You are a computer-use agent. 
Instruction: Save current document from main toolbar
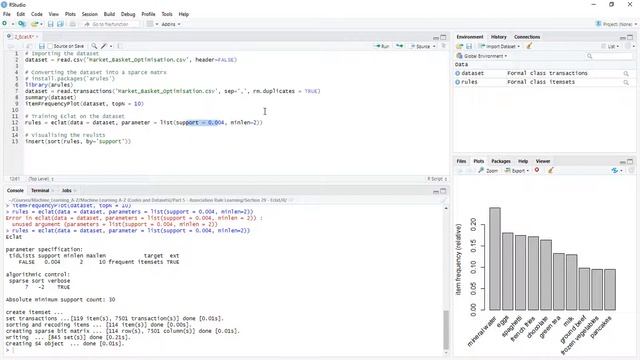coord(51,24)
